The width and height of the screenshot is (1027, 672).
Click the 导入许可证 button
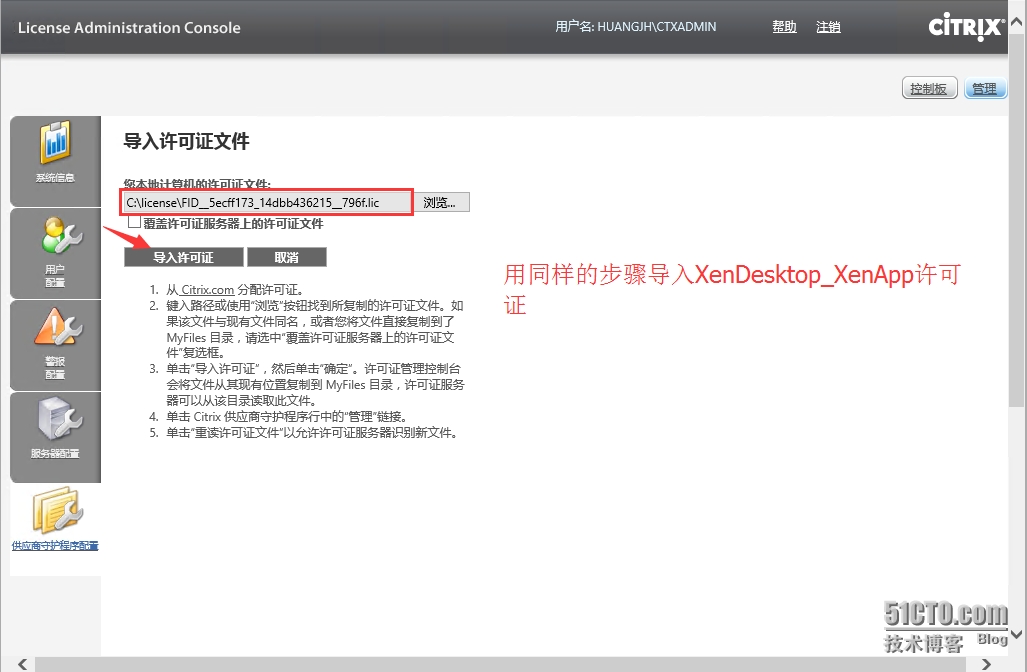point(183,257)
